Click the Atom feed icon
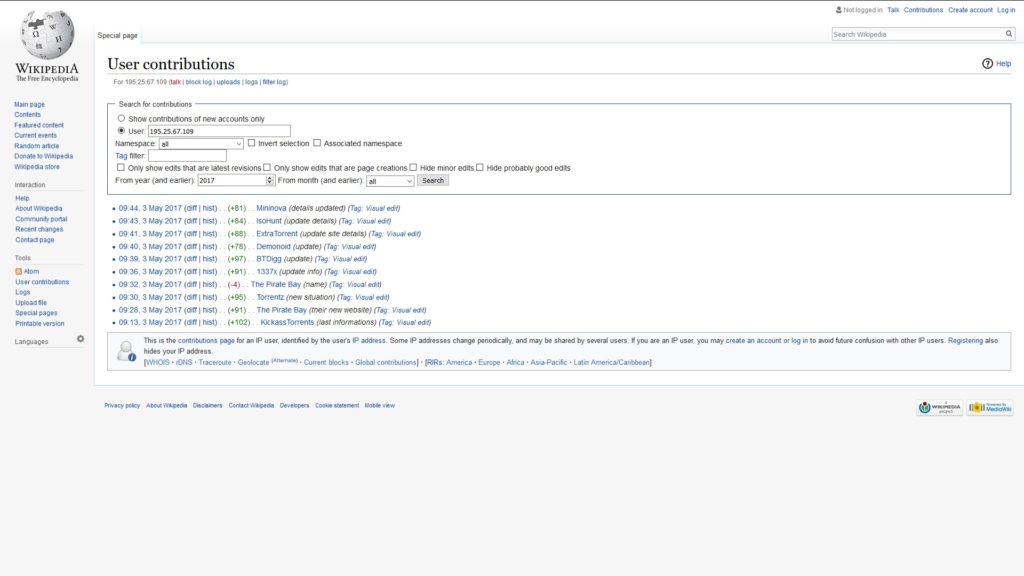The image size is (1024, 576). tap(18, 272)
